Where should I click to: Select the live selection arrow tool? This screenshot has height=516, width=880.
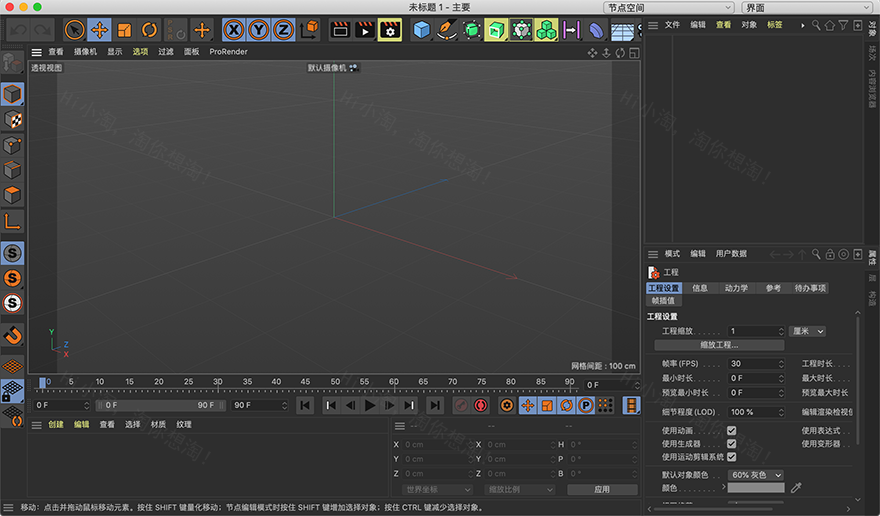tap(74, 30)
